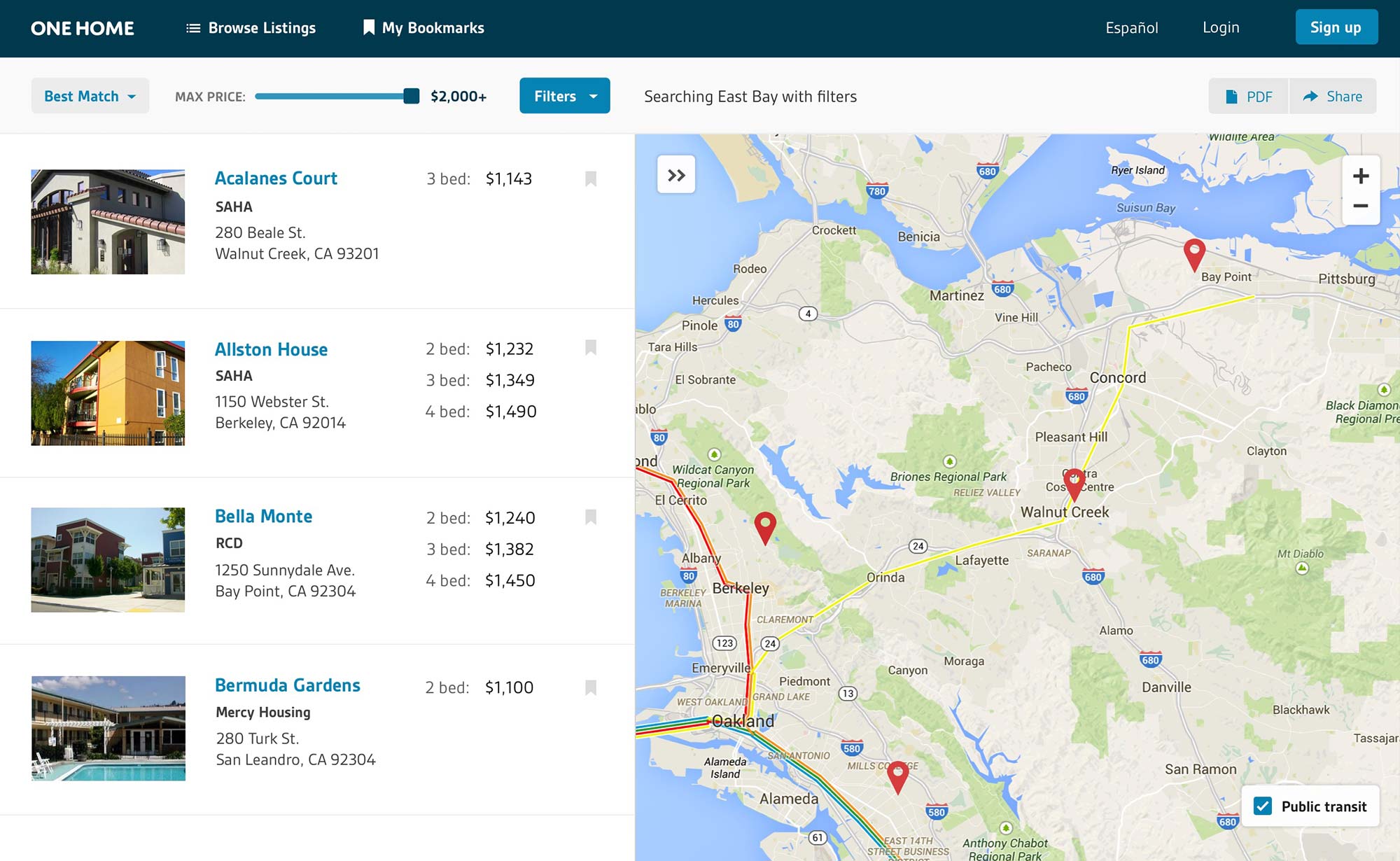Toggle bookmark on Bermuda Gardens listing

(x=590, y=687)
